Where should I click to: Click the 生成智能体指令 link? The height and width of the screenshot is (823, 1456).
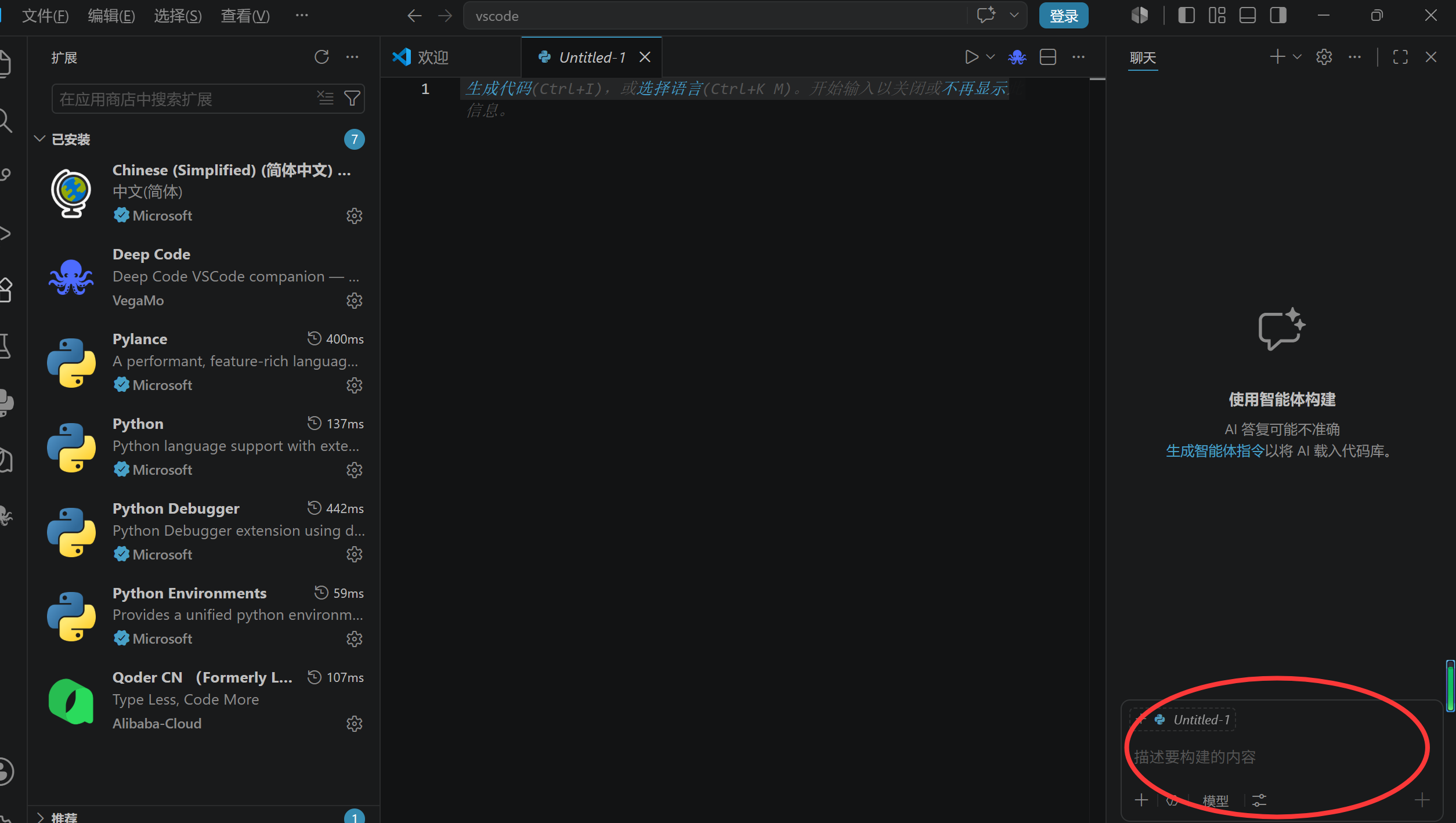pos(1215,451)
